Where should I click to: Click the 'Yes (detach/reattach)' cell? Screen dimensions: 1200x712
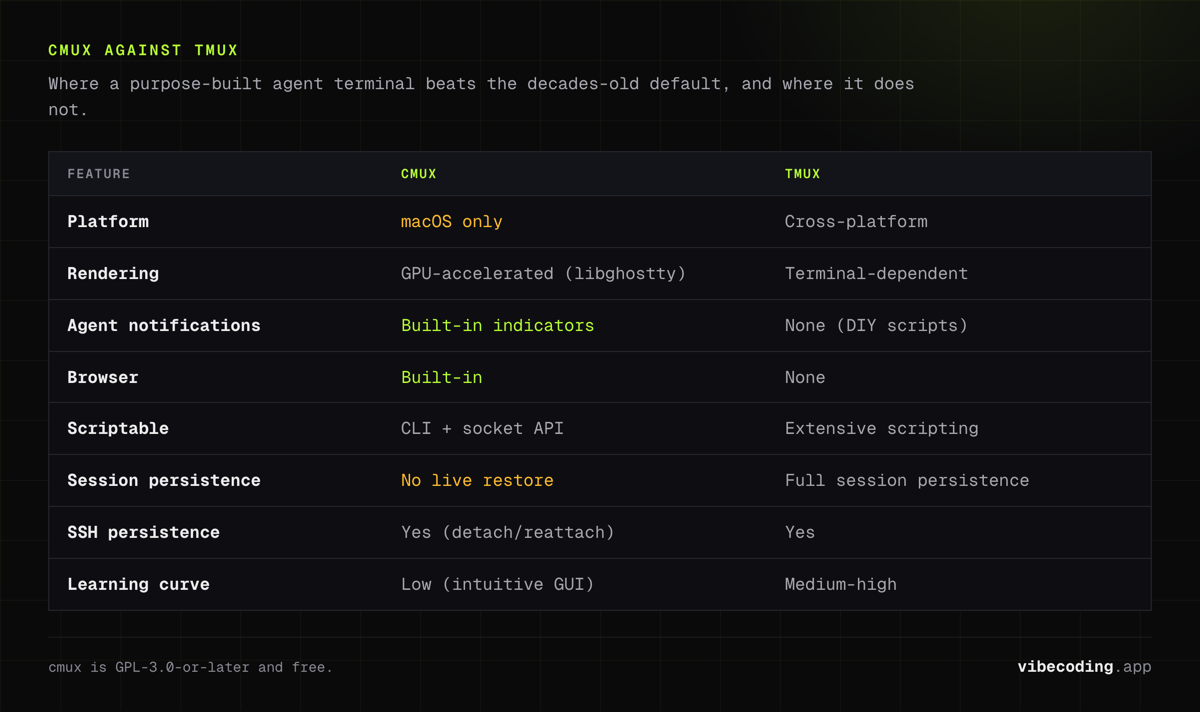(508, 532)
